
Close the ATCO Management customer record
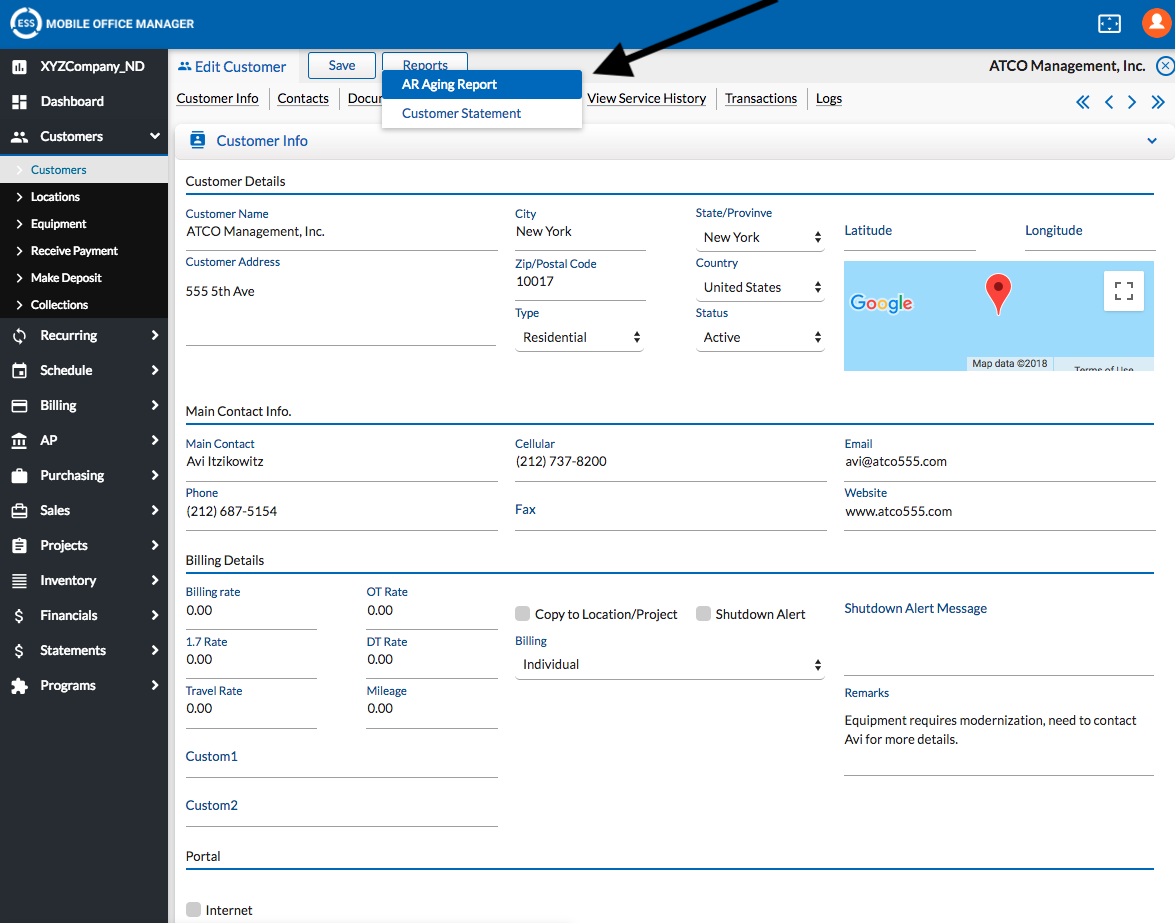[1164, 66]
